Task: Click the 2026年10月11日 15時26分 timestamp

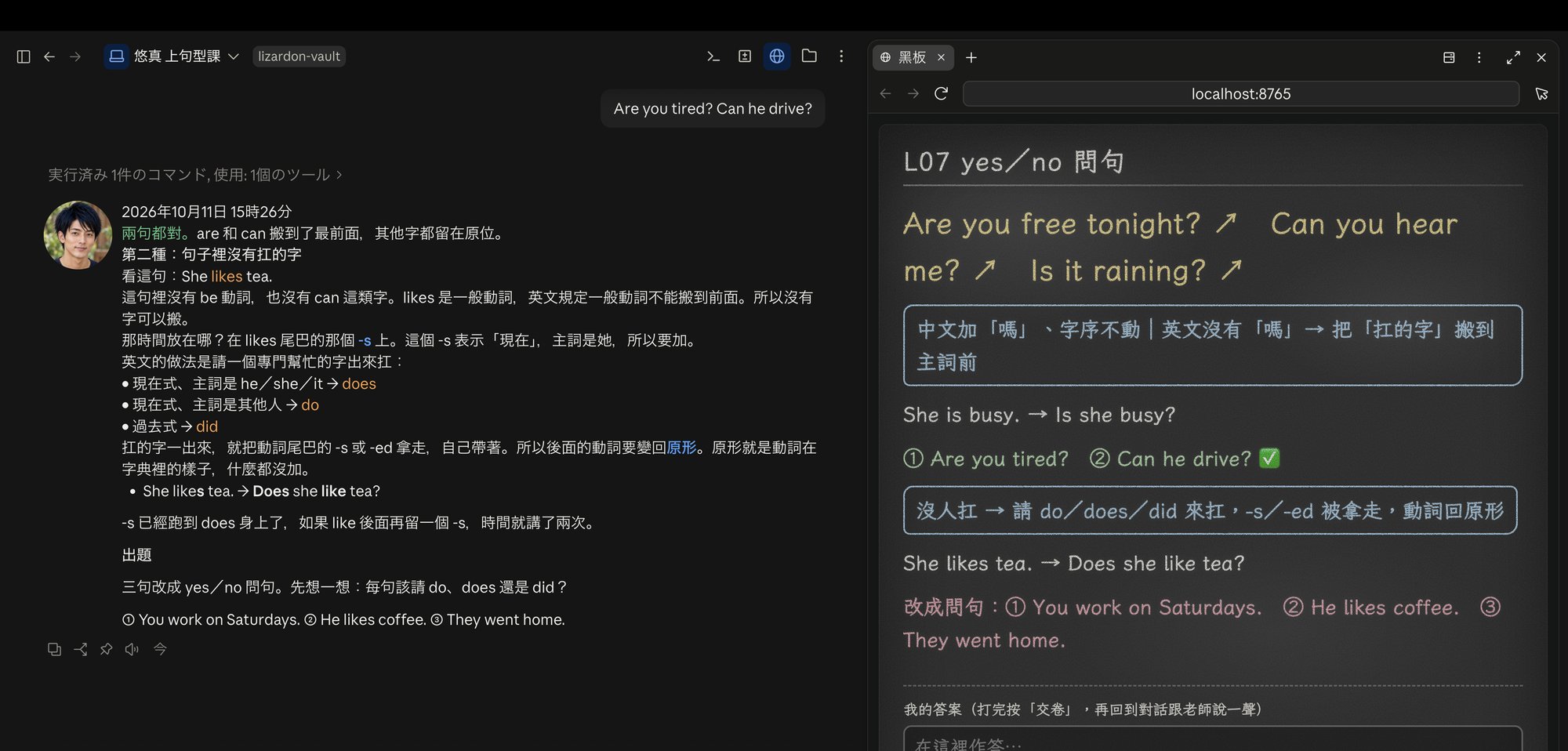Action: 206,212
